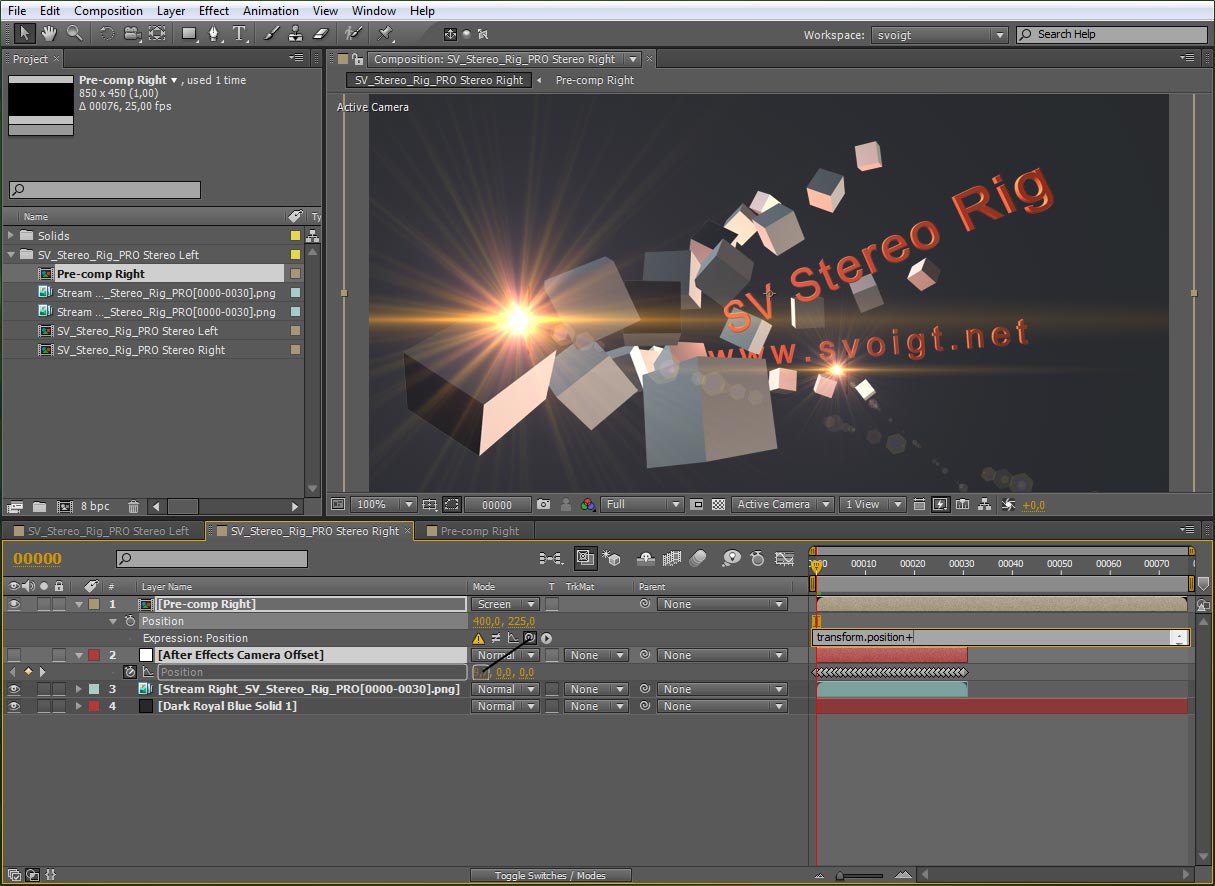This screenshot has height=886, width=1215.
Task: Toggle Draft 3D in timeline
Action: 611,559
